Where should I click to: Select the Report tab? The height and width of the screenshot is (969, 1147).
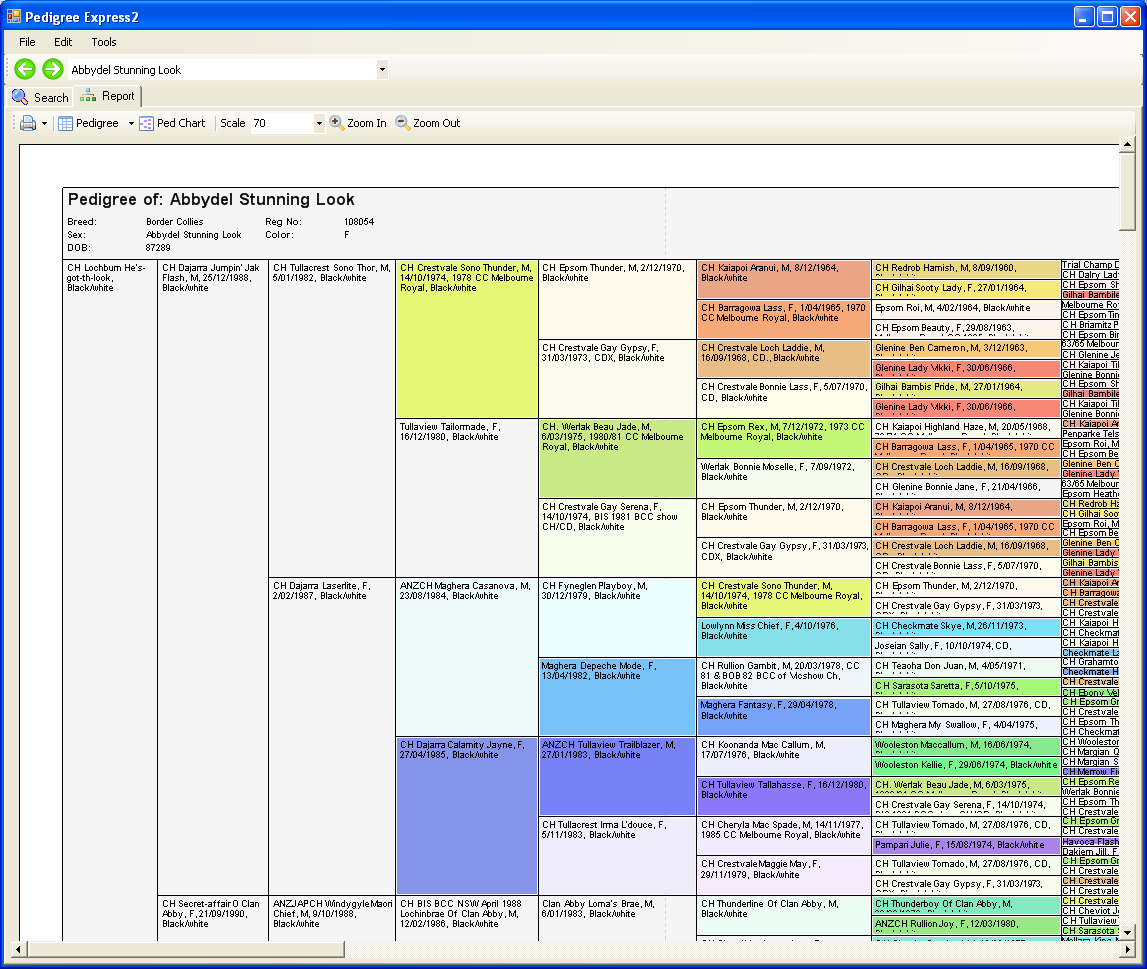pos(108,96)
